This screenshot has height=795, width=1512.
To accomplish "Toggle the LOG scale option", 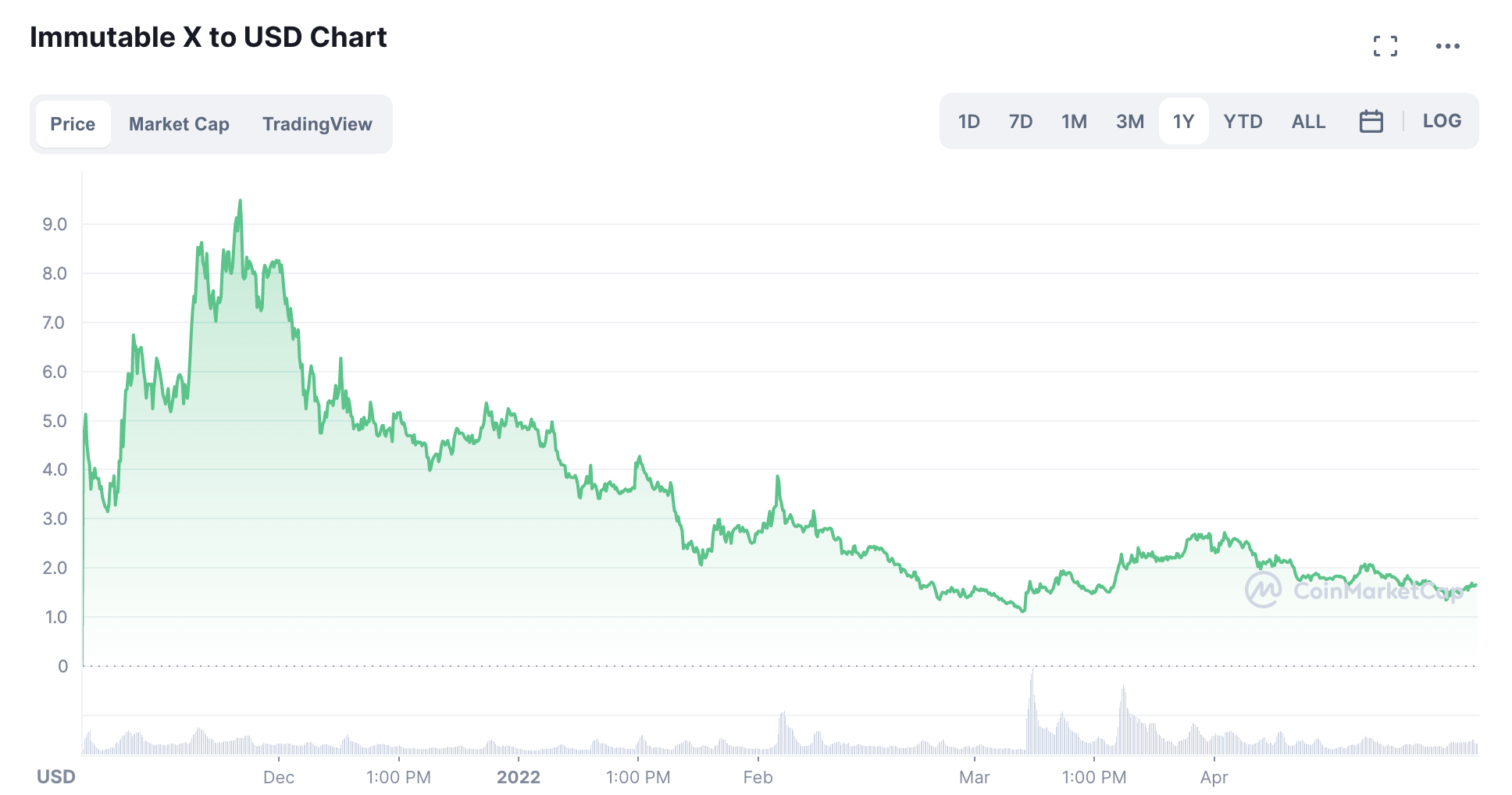I will [1442, 121].
